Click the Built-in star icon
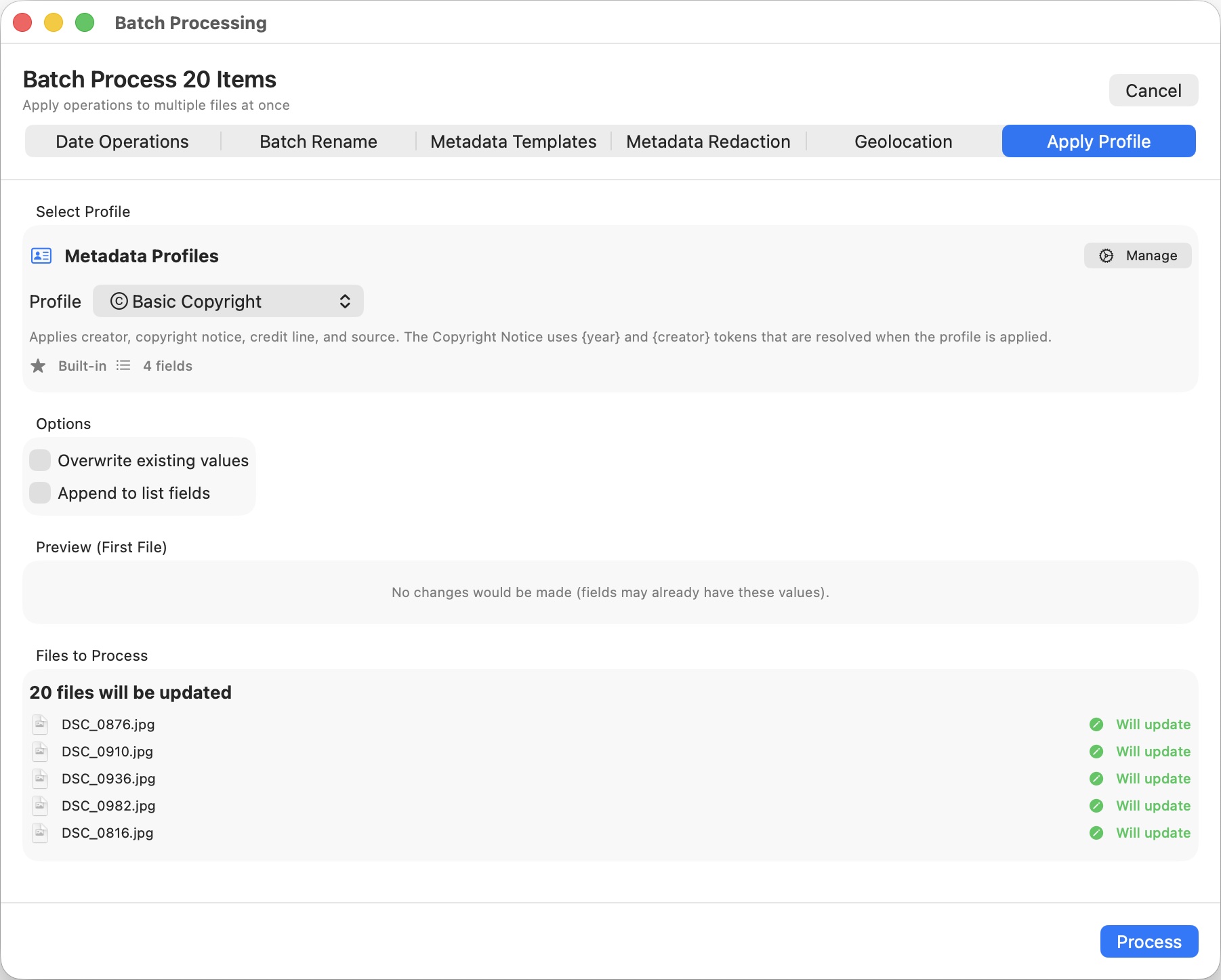The width and height of the screenshot is (1221, 980). click(x=39, y=365)
